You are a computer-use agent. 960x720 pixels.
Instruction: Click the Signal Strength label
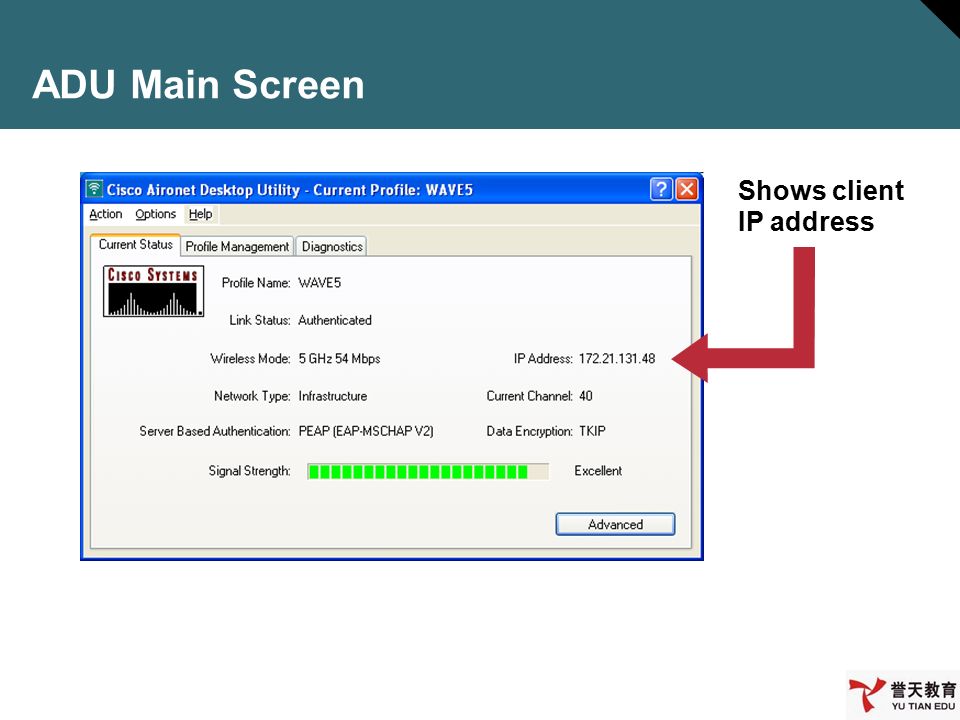[249, 471]
